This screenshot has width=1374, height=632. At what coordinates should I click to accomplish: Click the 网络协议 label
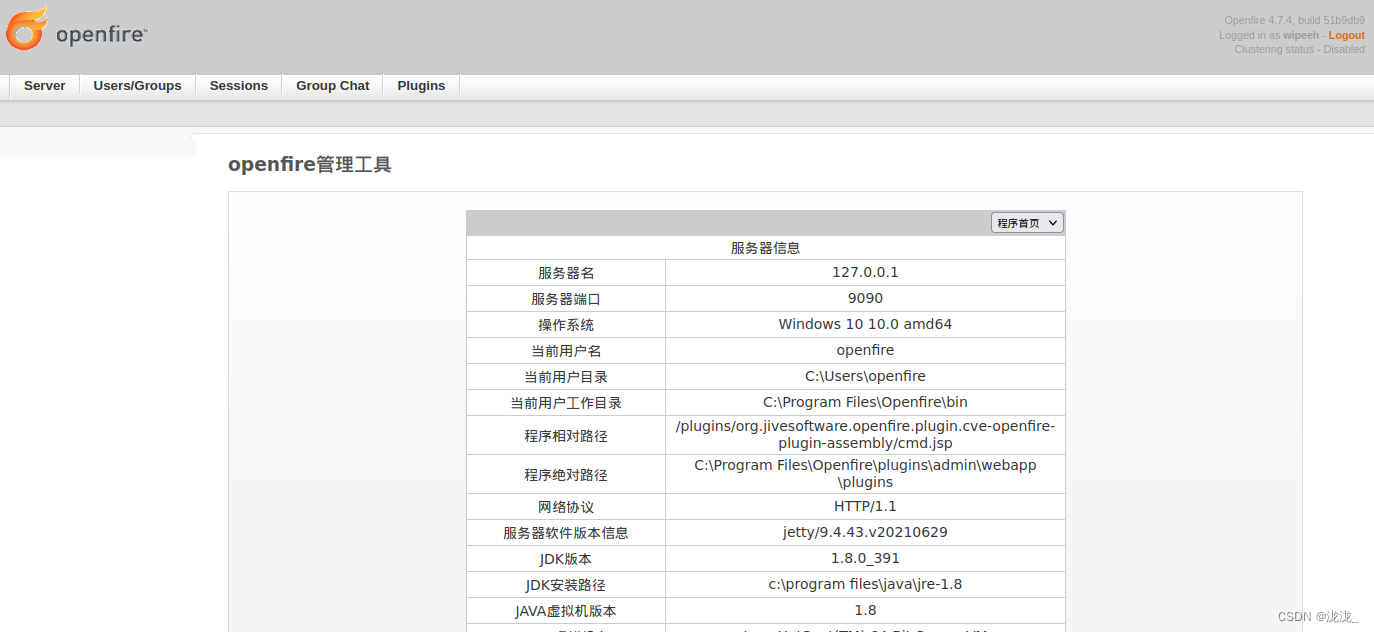click(x=566, y=507)
